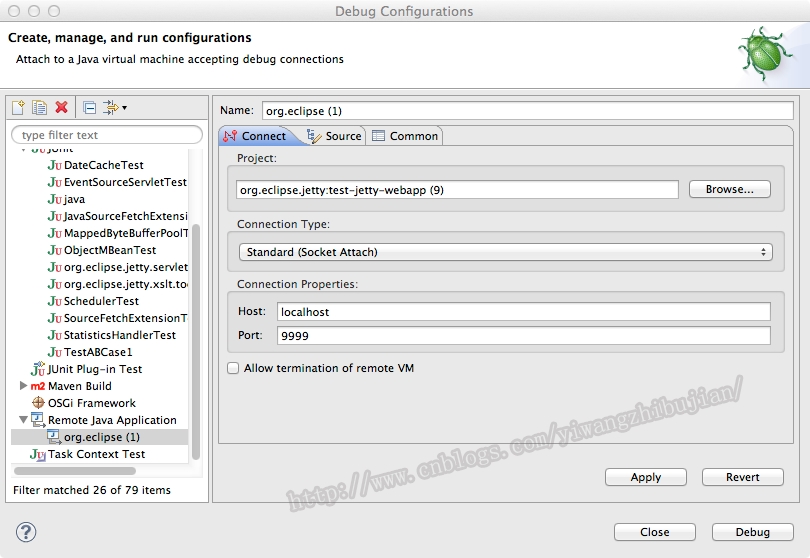Viewport: 810px width, 558px height.
Task: Click the Close button
Action: (655, 532)
